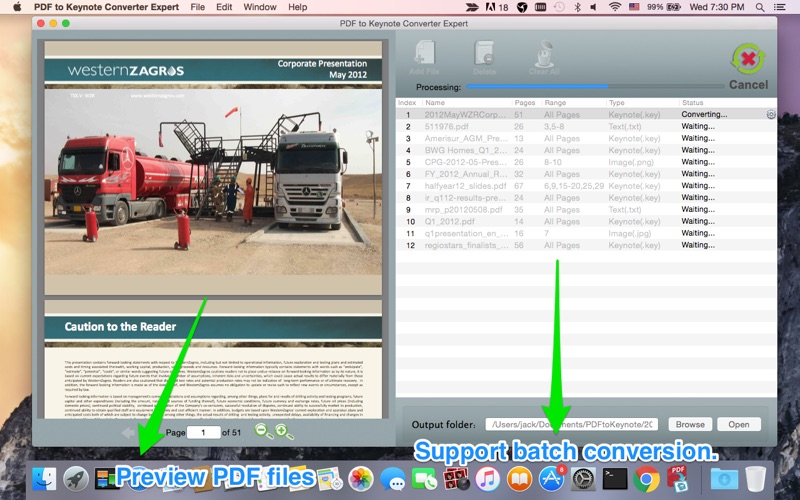Open iTunes in the Dock
This screenshot has height=500, width=800.
coord(487,479)
